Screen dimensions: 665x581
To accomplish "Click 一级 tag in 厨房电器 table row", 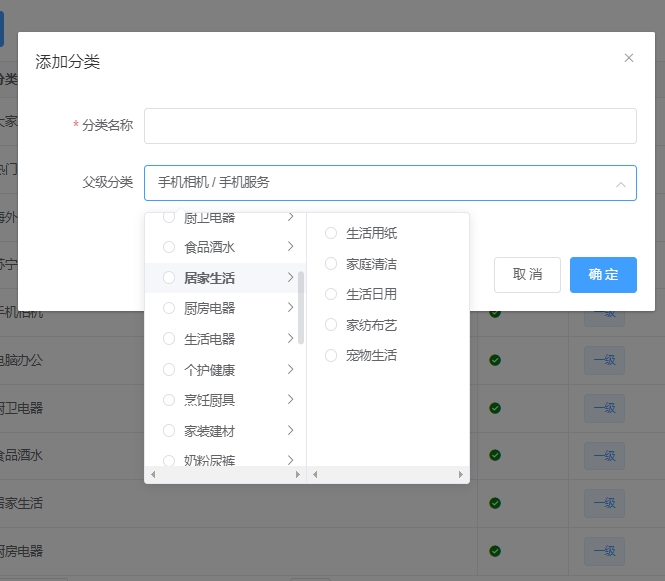I will 604,551.
